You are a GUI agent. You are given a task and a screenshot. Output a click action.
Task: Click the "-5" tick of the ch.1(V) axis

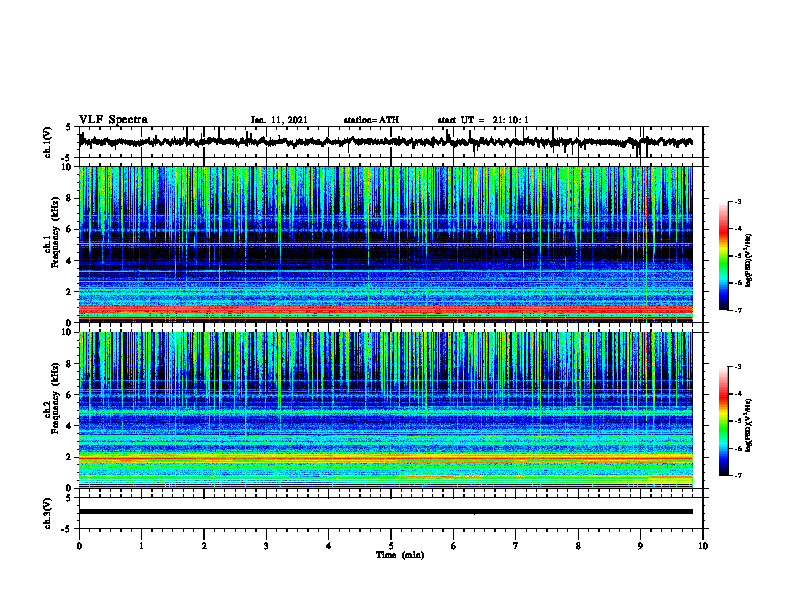pos(67,158)
